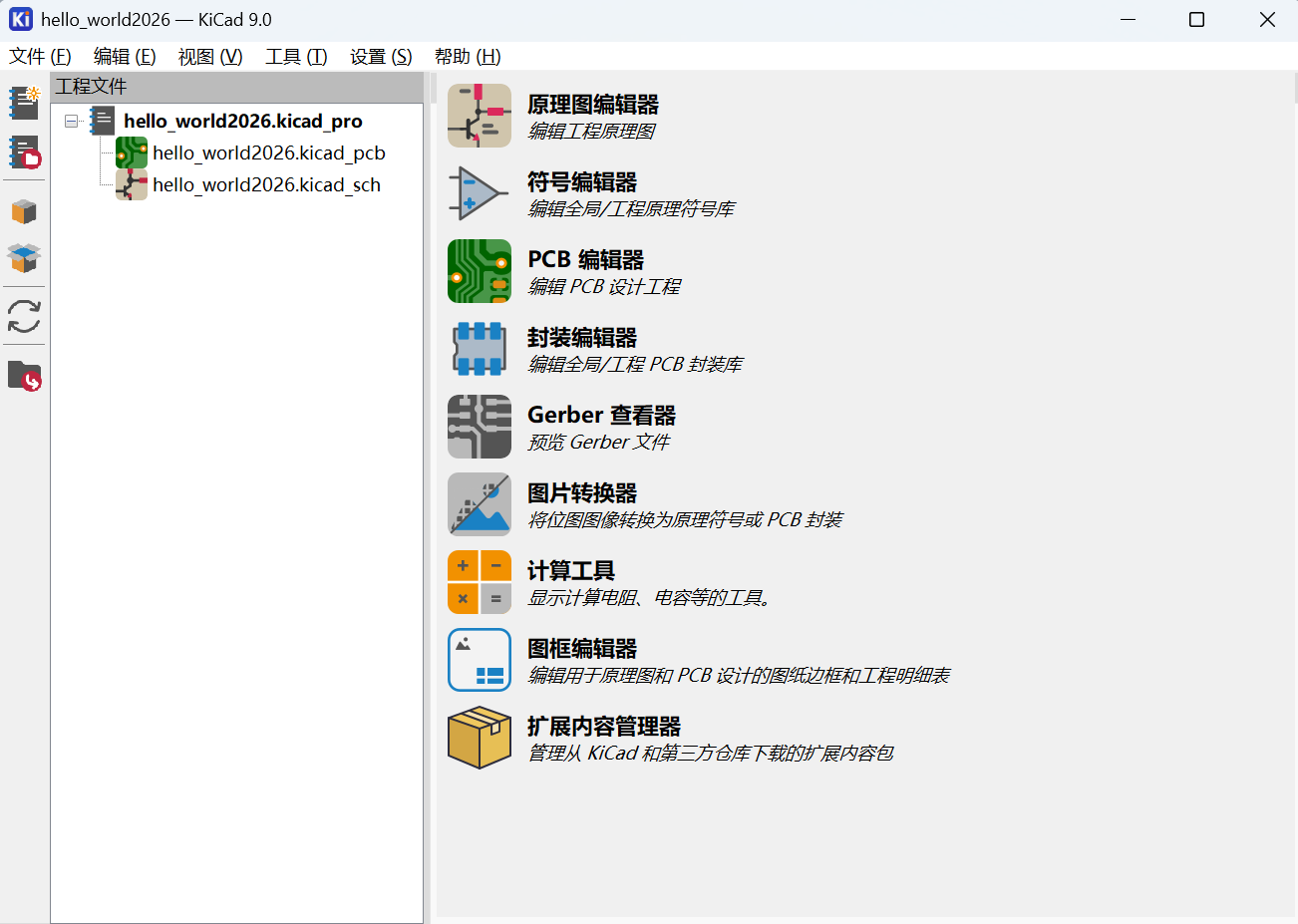The height and width of the screenshot is (924, 1298).
Task: Open the Schematic Editor icon (原理图编辑器)
Action: tap(480, 116)
